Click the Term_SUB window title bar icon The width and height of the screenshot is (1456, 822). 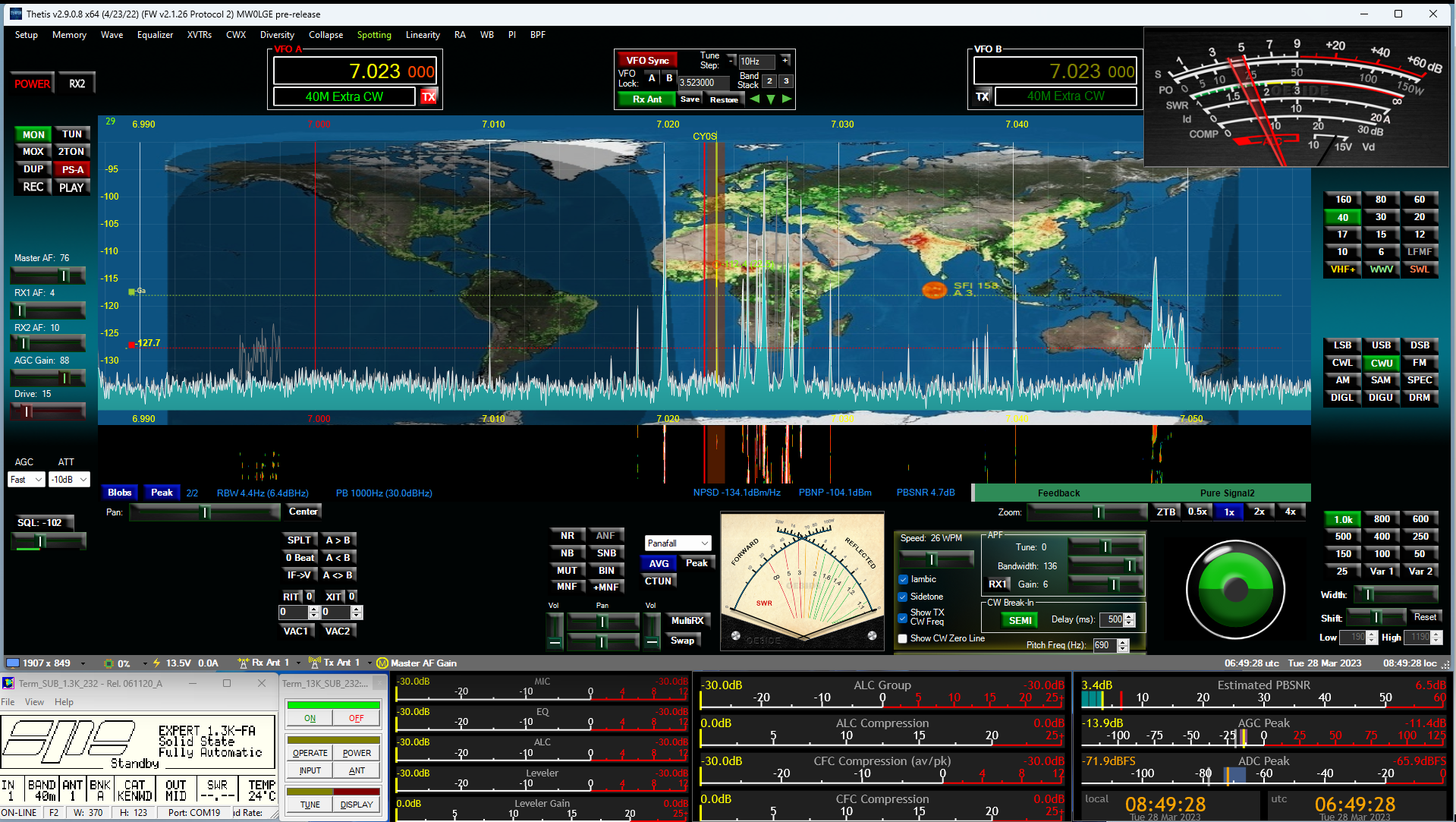click(8, 683)
